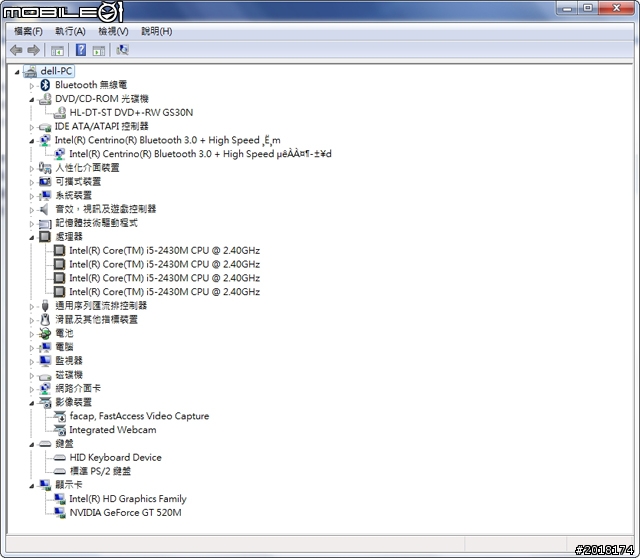Image resolution: width=640 pixels, height=558 pixels.
Task: Click the facap, FastAccess Video Capture icon
Action: (x=60, y=416)
